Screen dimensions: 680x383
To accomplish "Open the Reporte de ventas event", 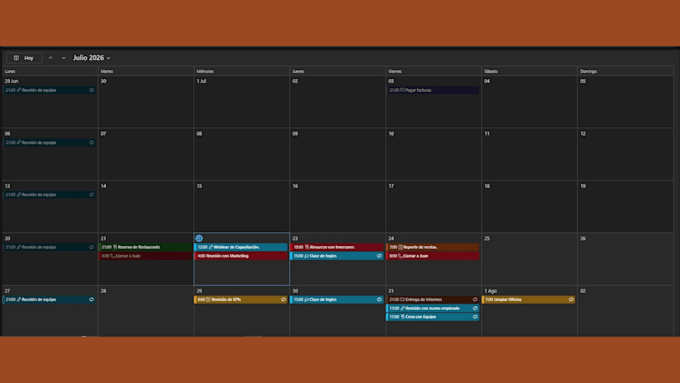I will 433,247.
